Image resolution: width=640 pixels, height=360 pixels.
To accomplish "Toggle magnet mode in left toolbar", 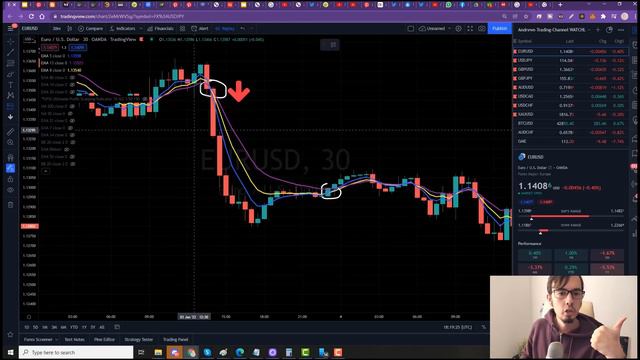I will pos(11,157).
